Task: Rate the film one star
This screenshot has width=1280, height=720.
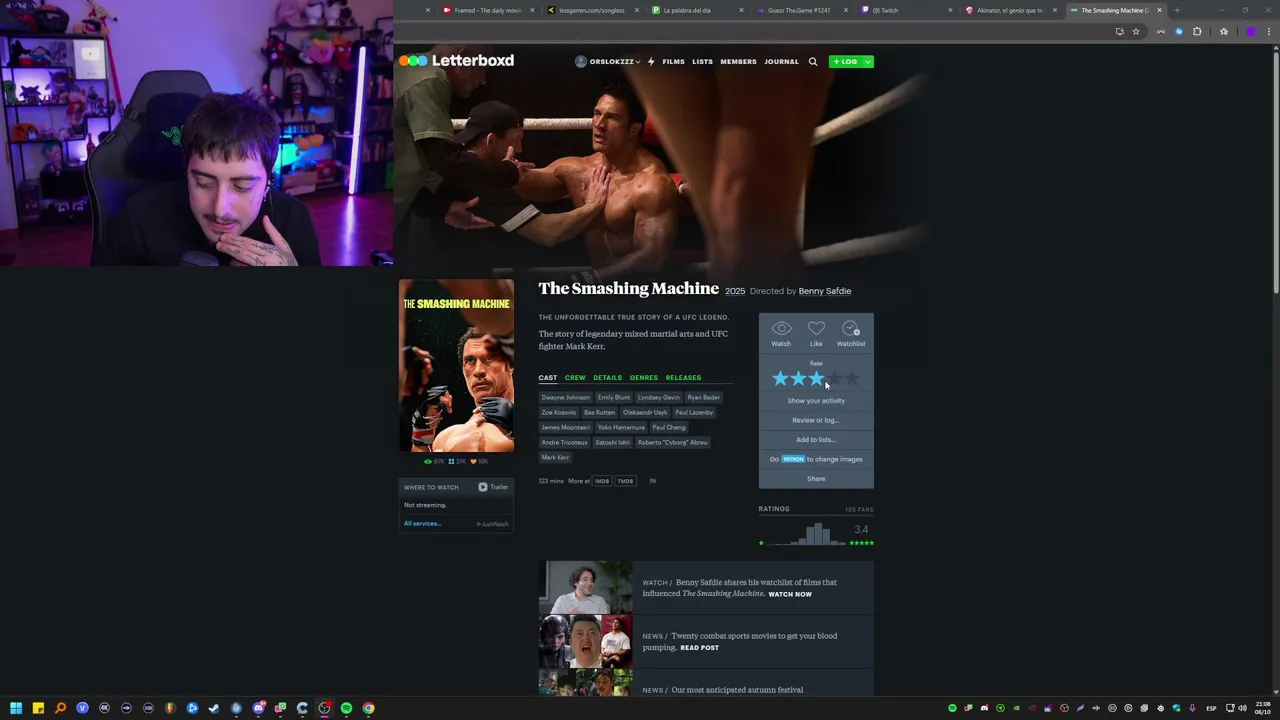Action: pos(780,379)
